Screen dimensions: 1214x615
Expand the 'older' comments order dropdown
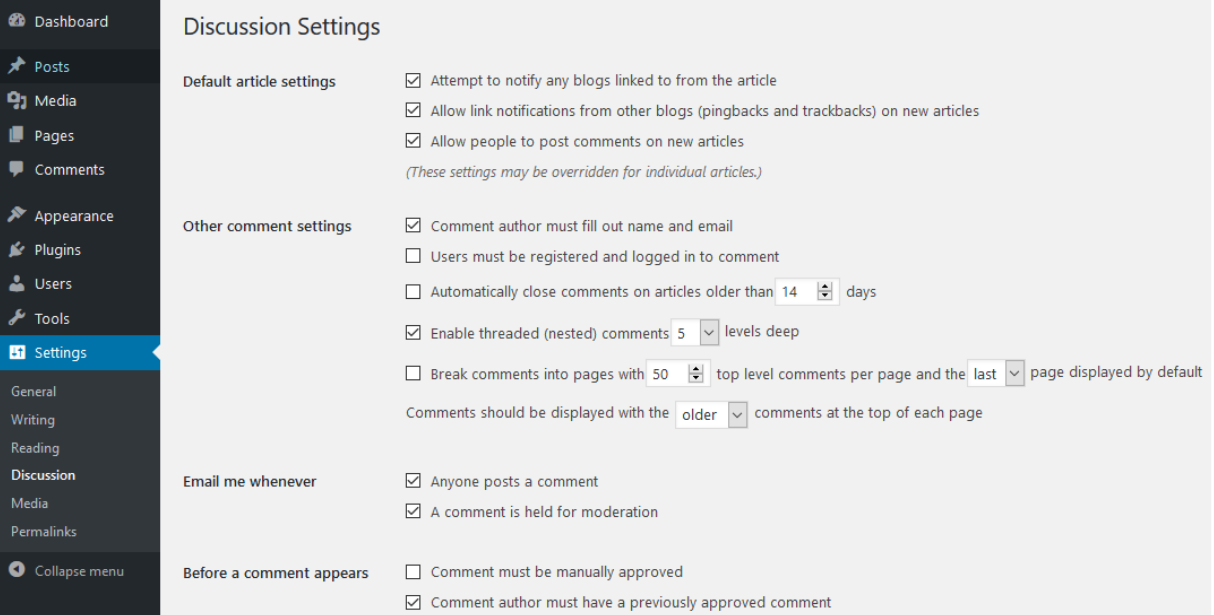click(711, 414)
